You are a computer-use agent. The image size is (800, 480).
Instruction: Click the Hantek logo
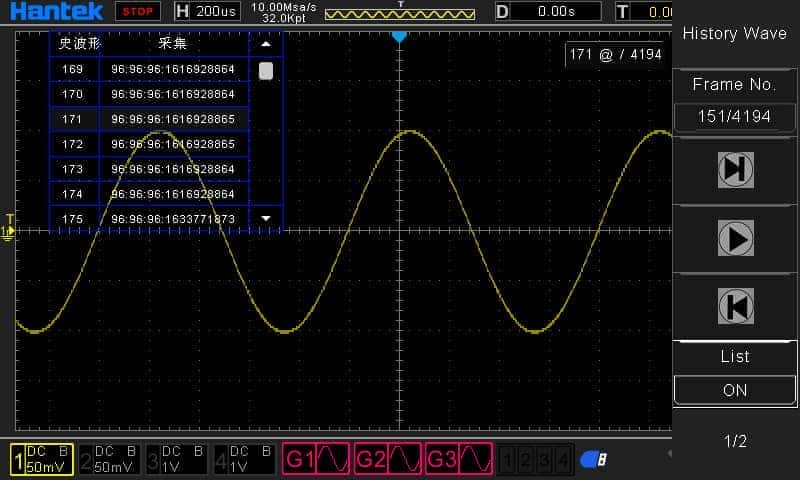[x=56, y=11]
